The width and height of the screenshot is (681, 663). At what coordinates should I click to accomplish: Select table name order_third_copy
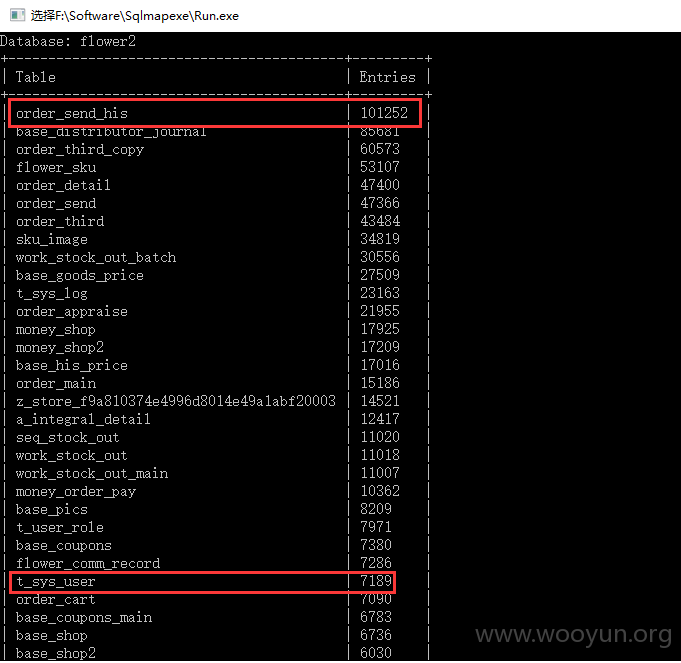80,149
